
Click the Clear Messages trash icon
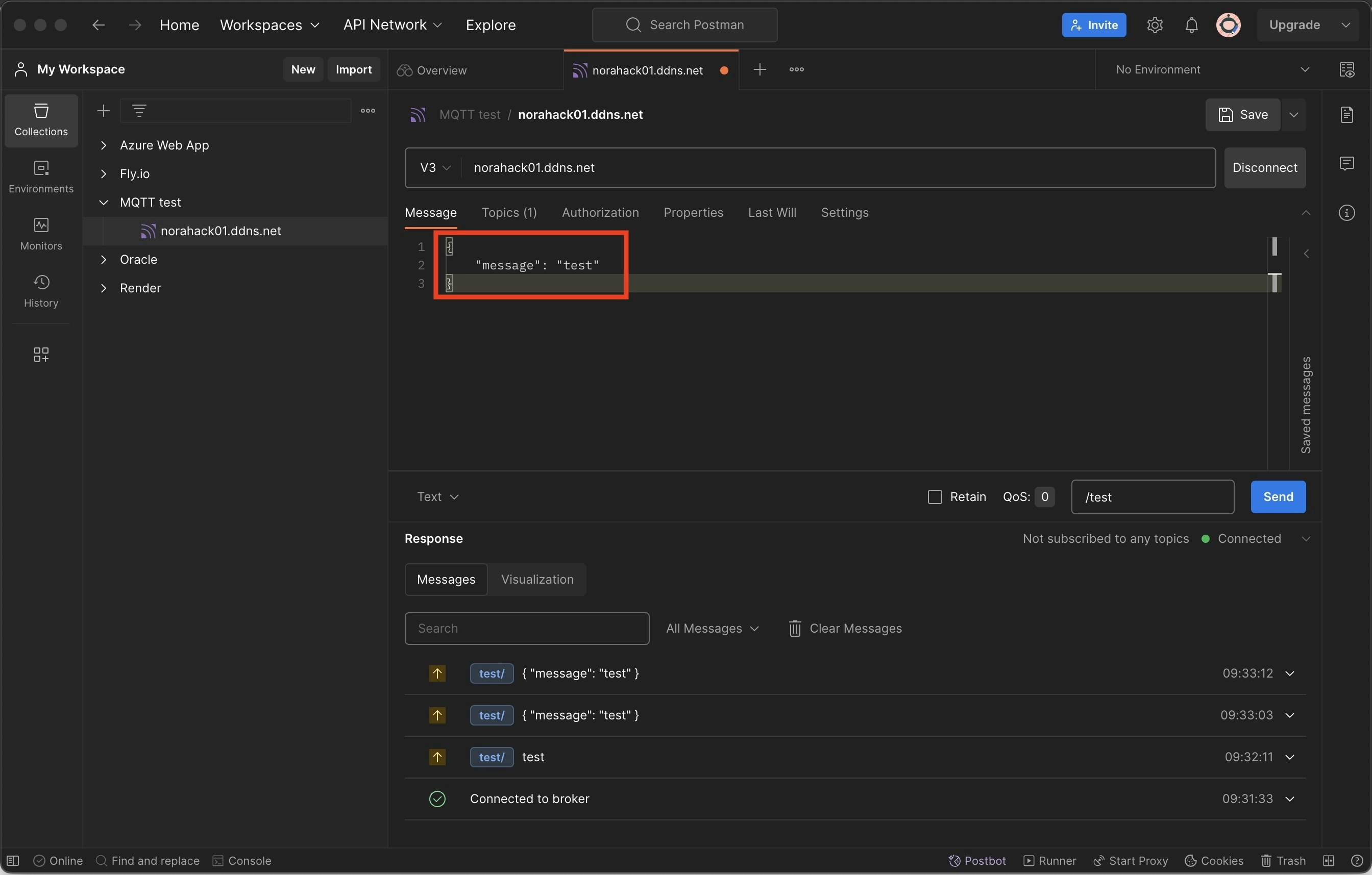point(795,629)
